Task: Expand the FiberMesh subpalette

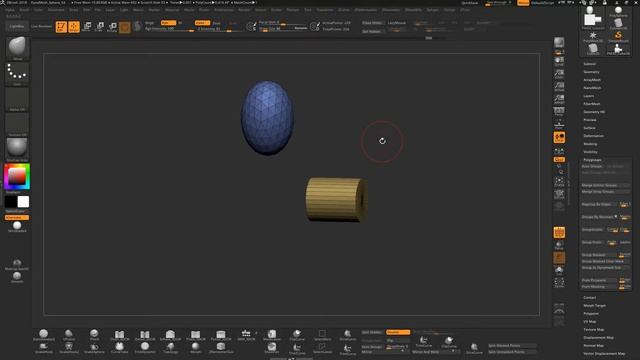Action: pyautogui.click(x=592, y=104)
